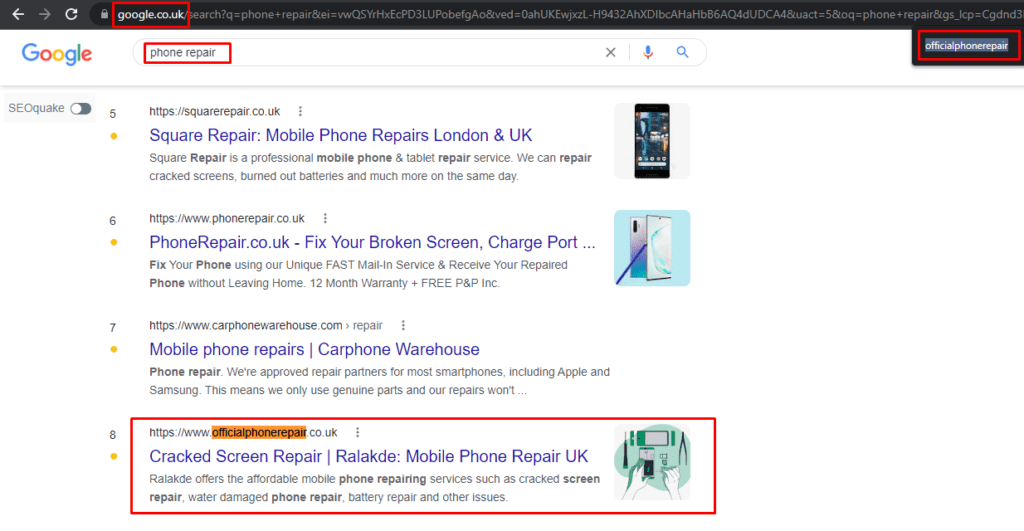Screen dimensions: 1024x531
Task: Open 'Square Repair: Mobile Phone Repairs London & UK'
Action: [x=340, y=135]
